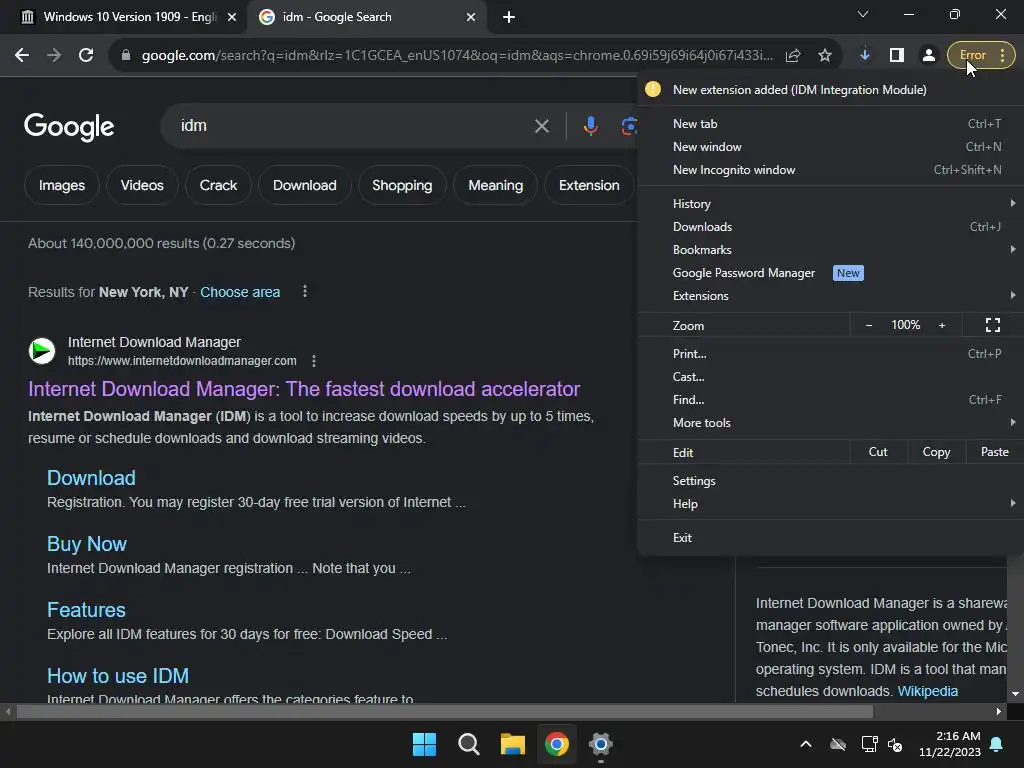
Task: Close the idm - Google Search tab
Action: pos(471,17)
